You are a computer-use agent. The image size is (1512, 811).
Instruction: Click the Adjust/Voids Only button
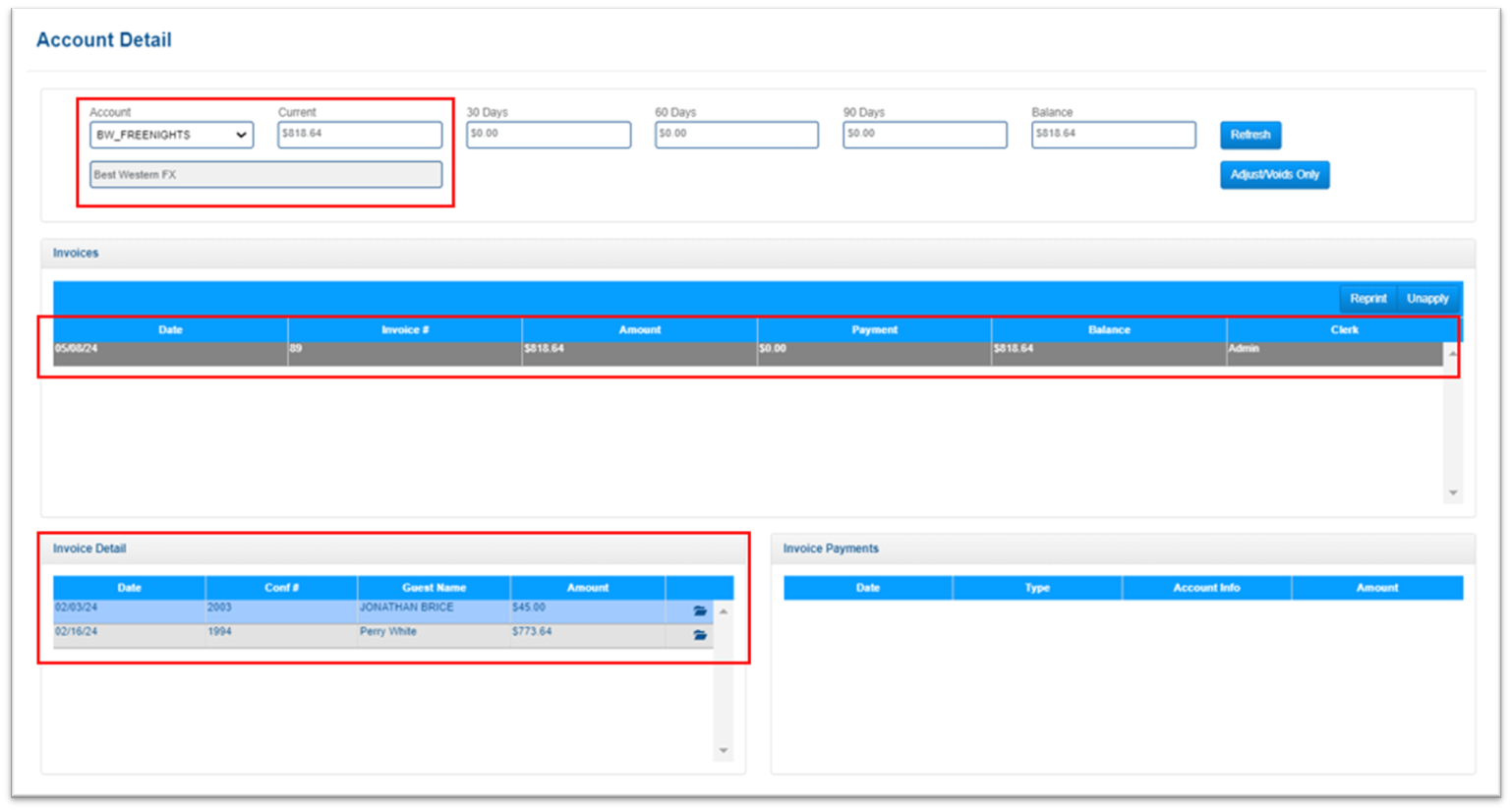coord(1274,175)
